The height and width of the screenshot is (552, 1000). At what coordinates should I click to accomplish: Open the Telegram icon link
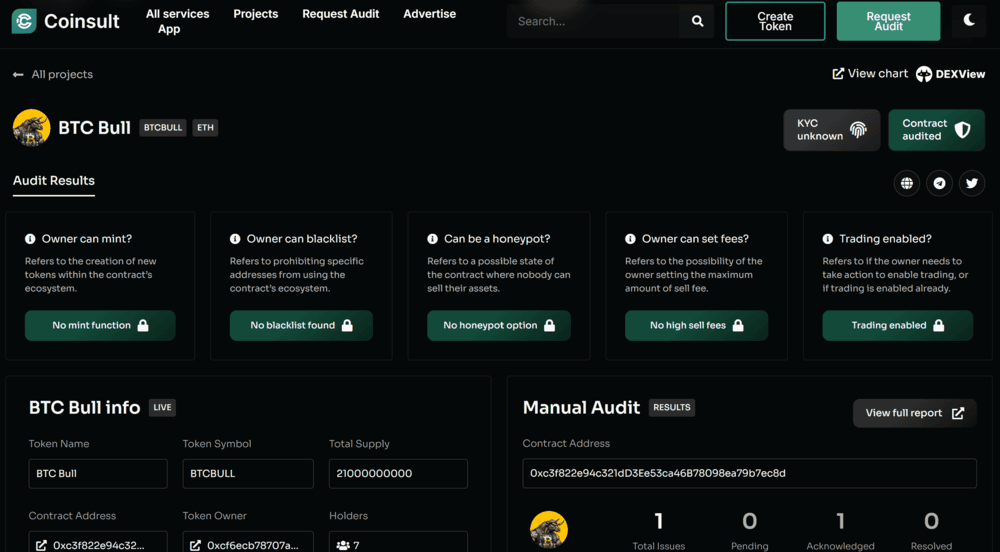point(939,184)
